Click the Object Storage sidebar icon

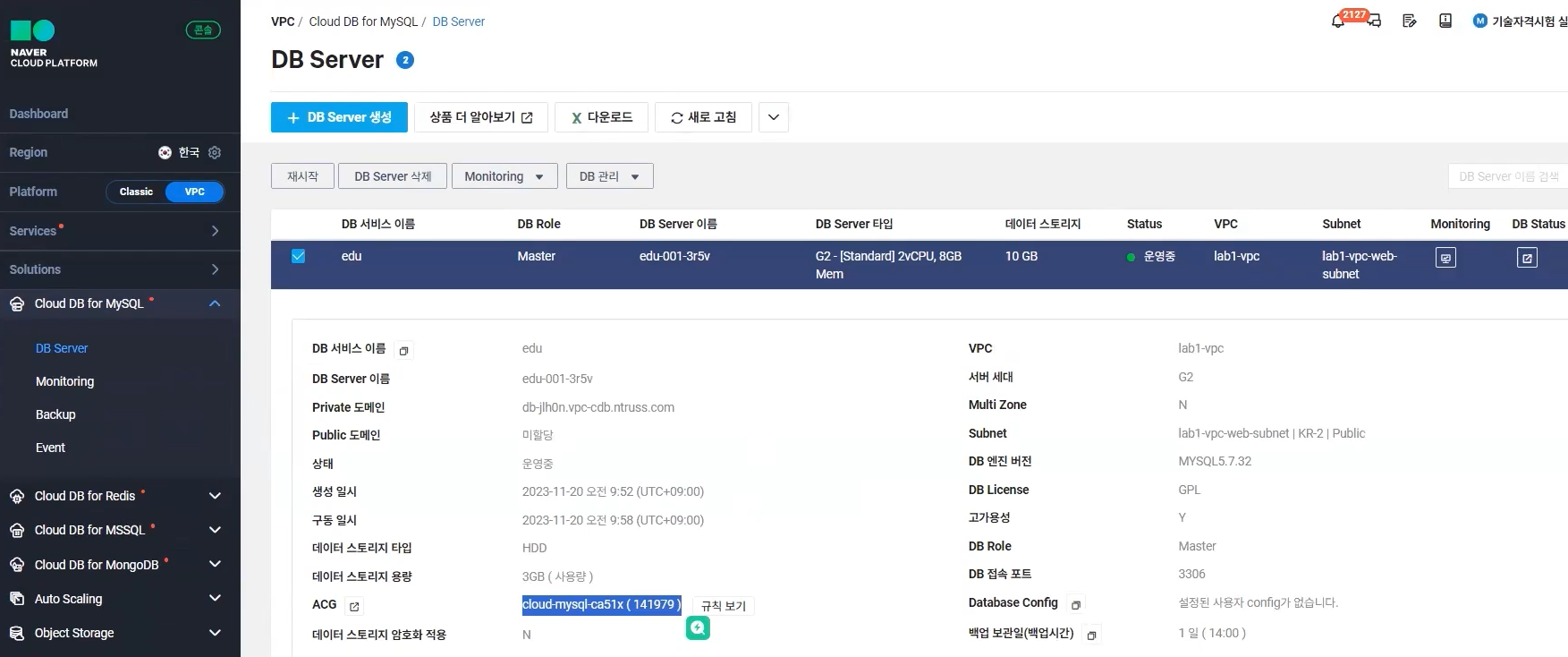[x=17, y=633]
